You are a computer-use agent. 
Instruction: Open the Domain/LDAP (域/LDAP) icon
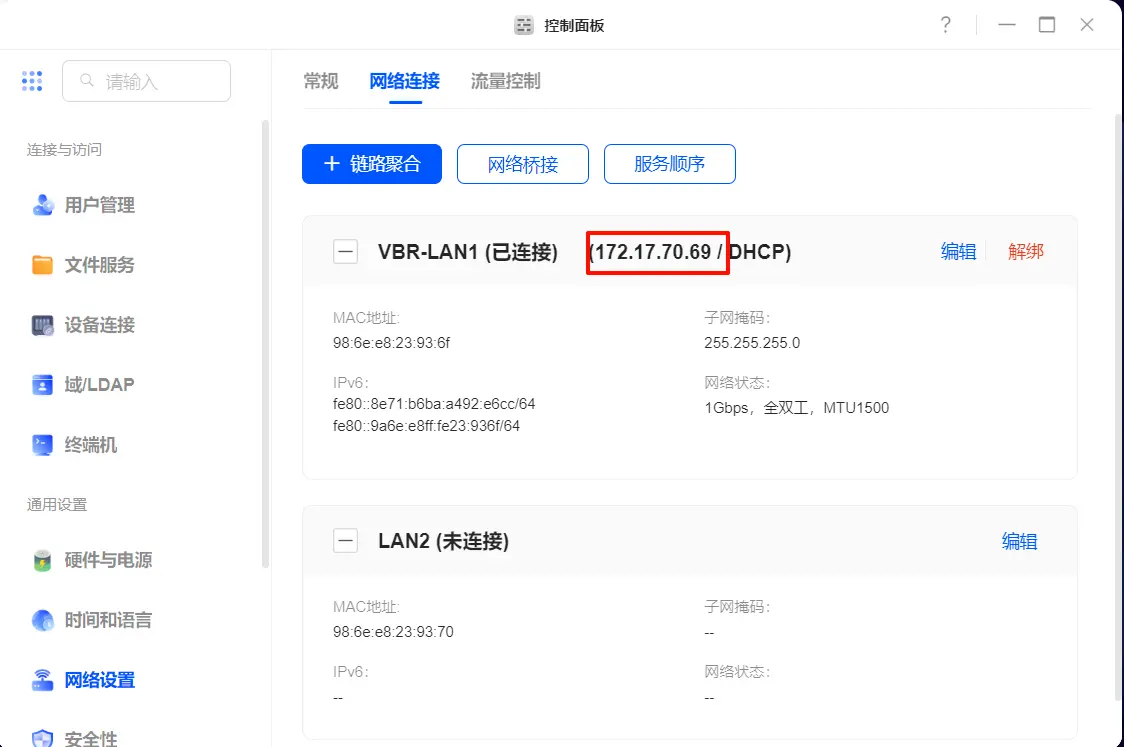43,385
